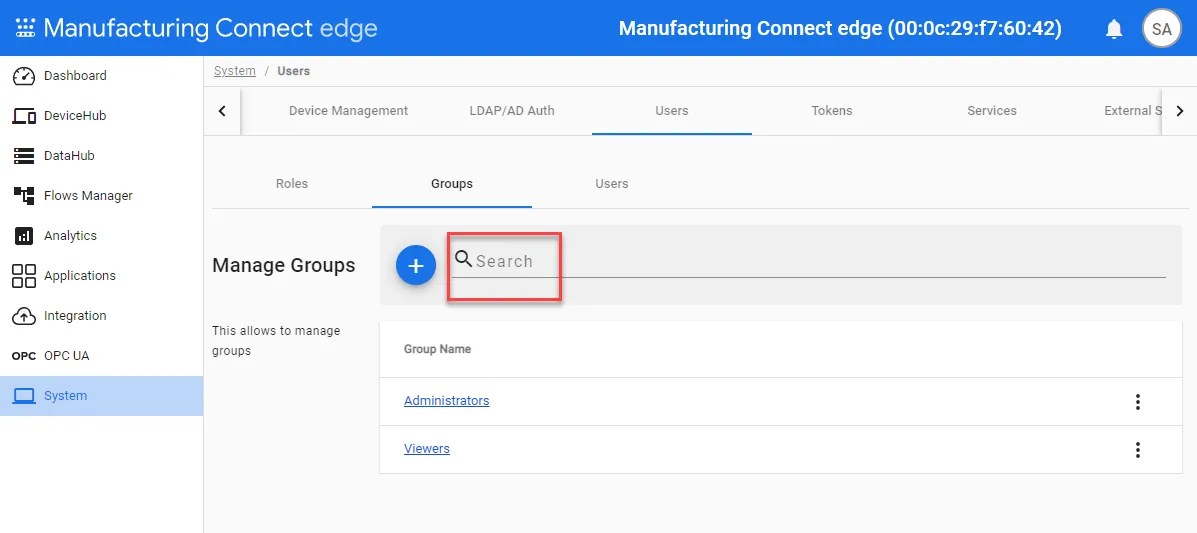The height and width of the screenshot is (533, 1197).
Task: Click the magnifier search icon
Action: coord(463,259)
